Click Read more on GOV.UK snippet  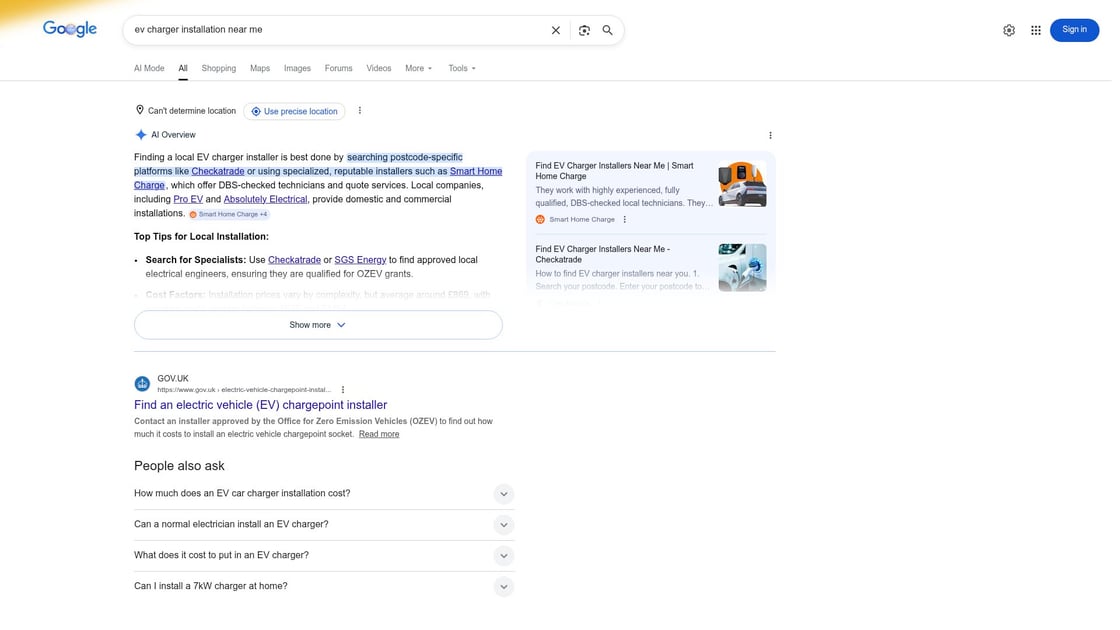[x=379, y=434]
